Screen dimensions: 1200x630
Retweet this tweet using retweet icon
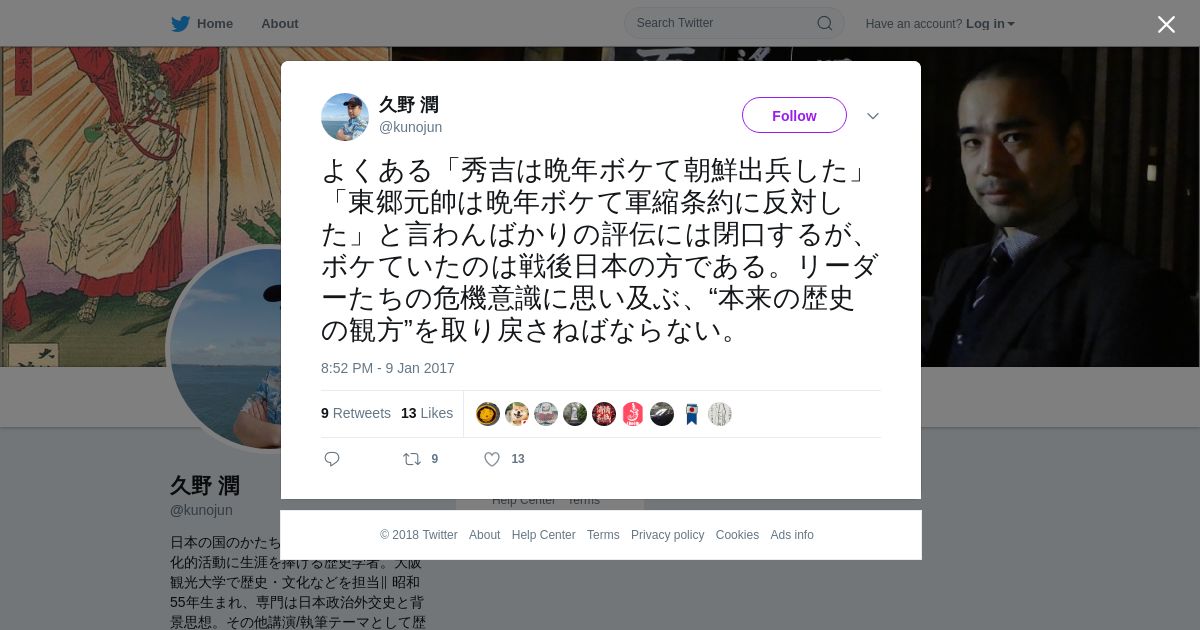(x=412, y=459)
